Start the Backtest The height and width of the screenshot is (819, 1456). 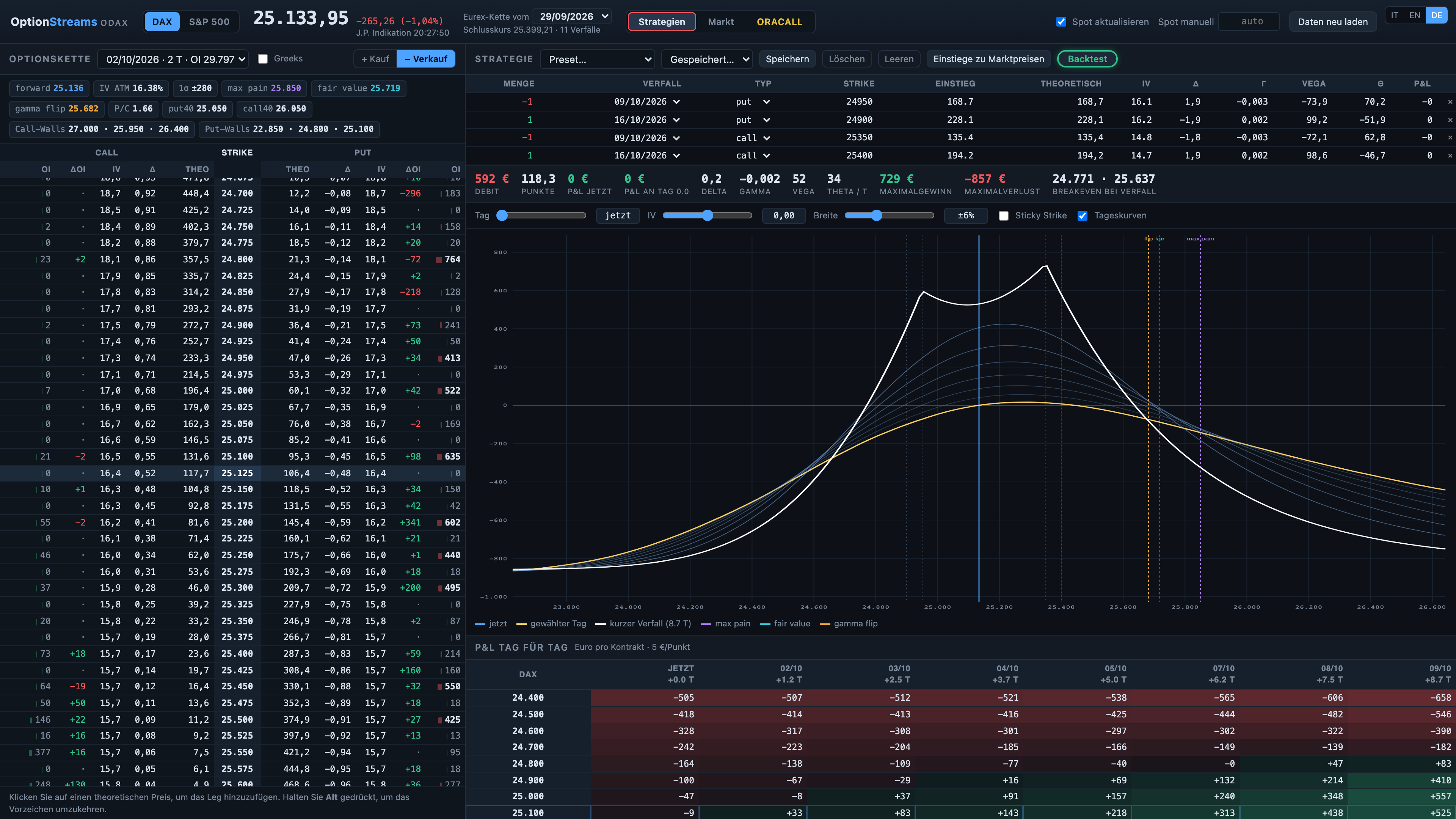1086,59
